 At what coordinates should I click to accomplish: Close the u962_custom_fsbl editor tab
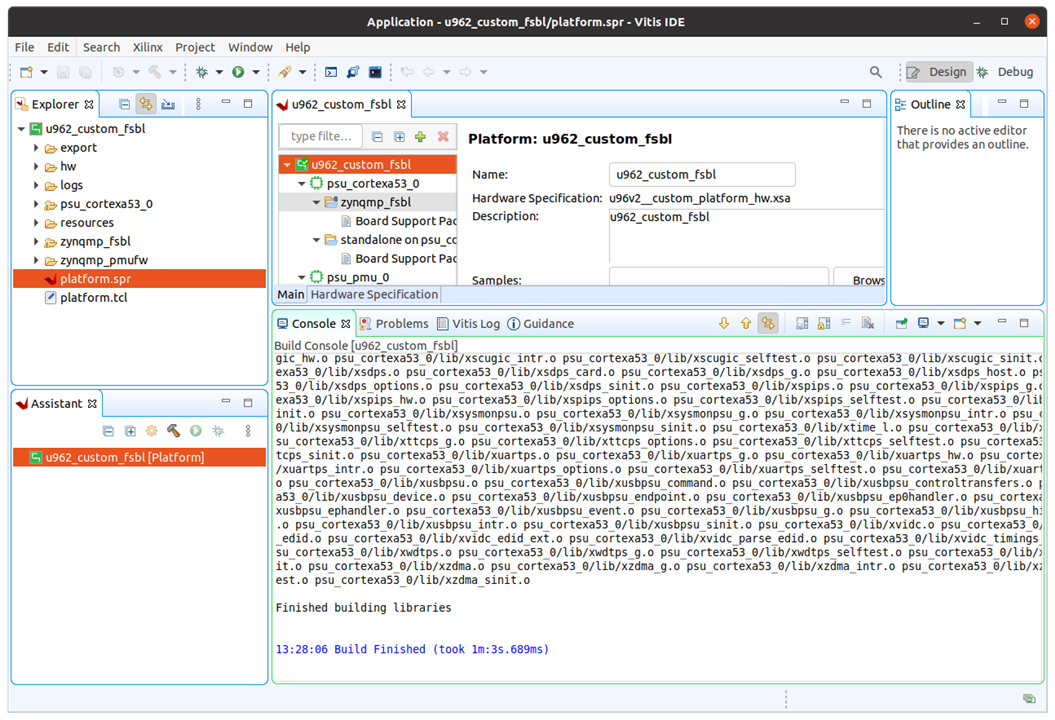(402, 104)
